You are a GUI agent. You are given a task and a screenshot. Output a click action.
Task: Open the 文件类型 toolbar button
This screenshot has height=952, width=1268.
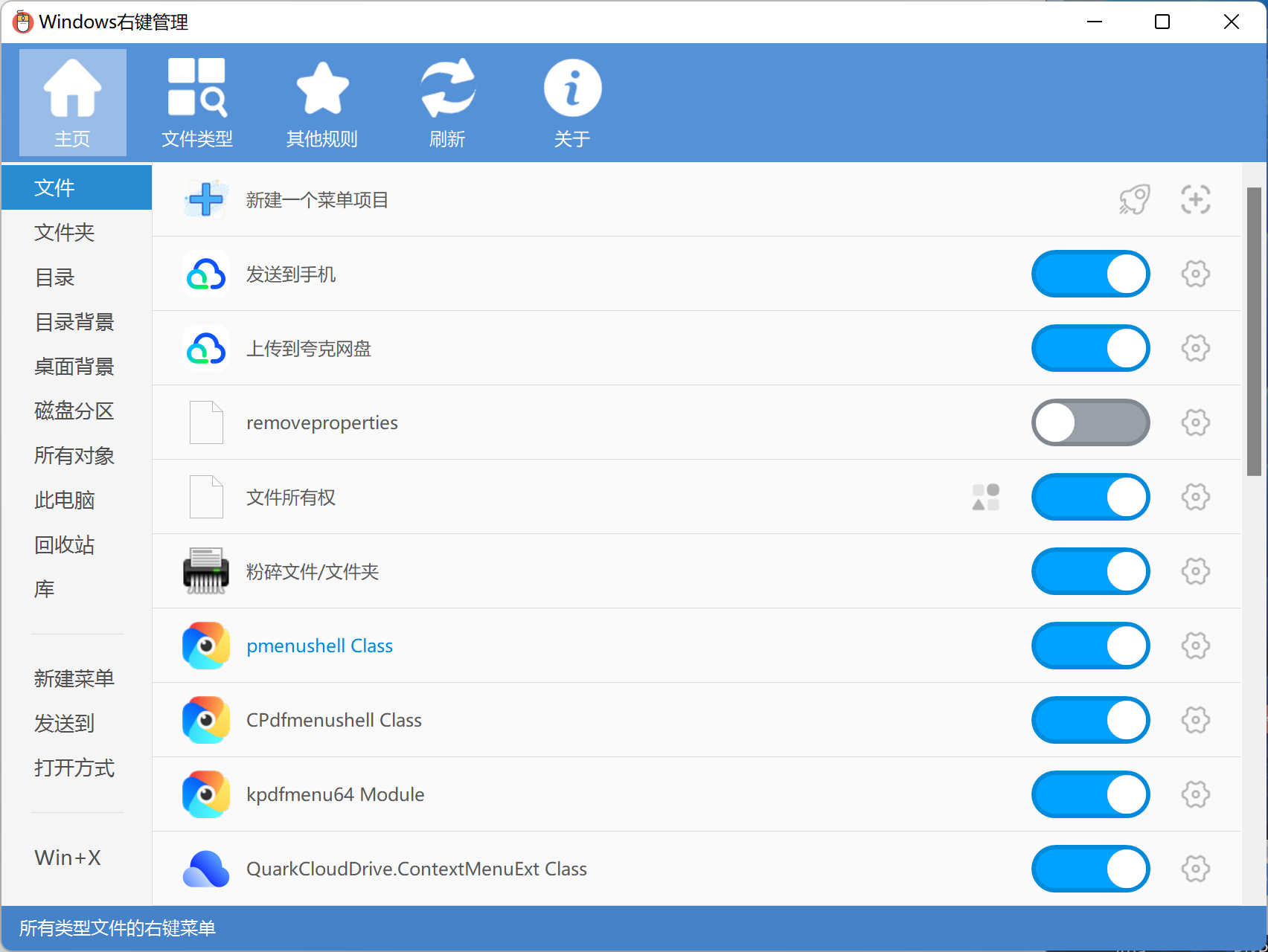pos(197,103)
